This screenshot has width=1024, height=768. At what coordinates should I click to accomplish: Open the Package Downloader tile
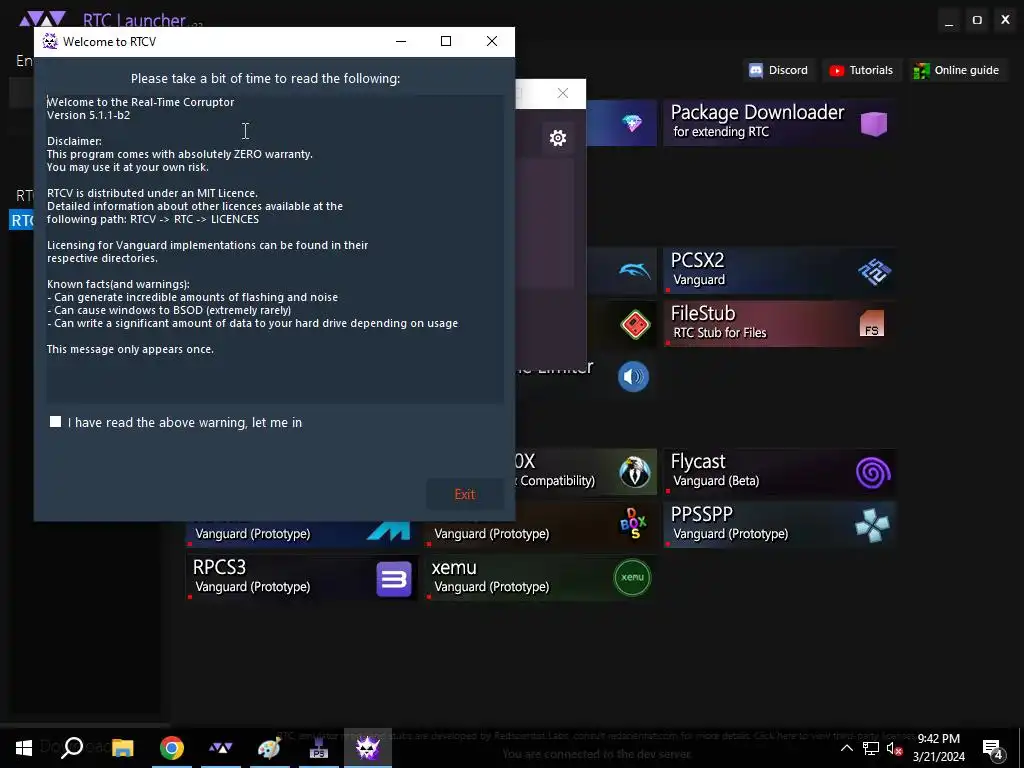tap(779, 123)
